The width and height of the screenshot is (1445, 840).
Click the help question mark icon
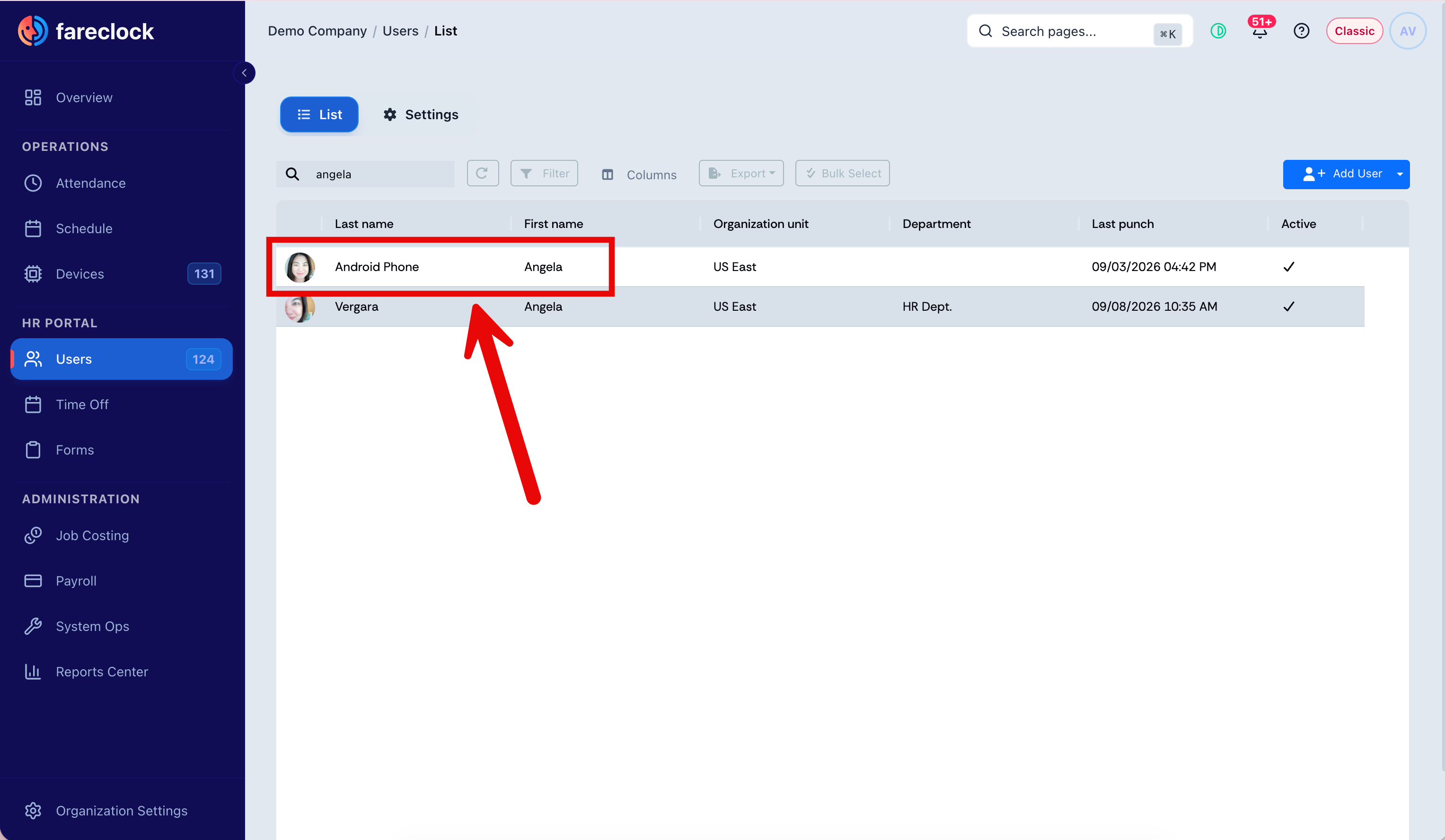[x=1301, y=31]
